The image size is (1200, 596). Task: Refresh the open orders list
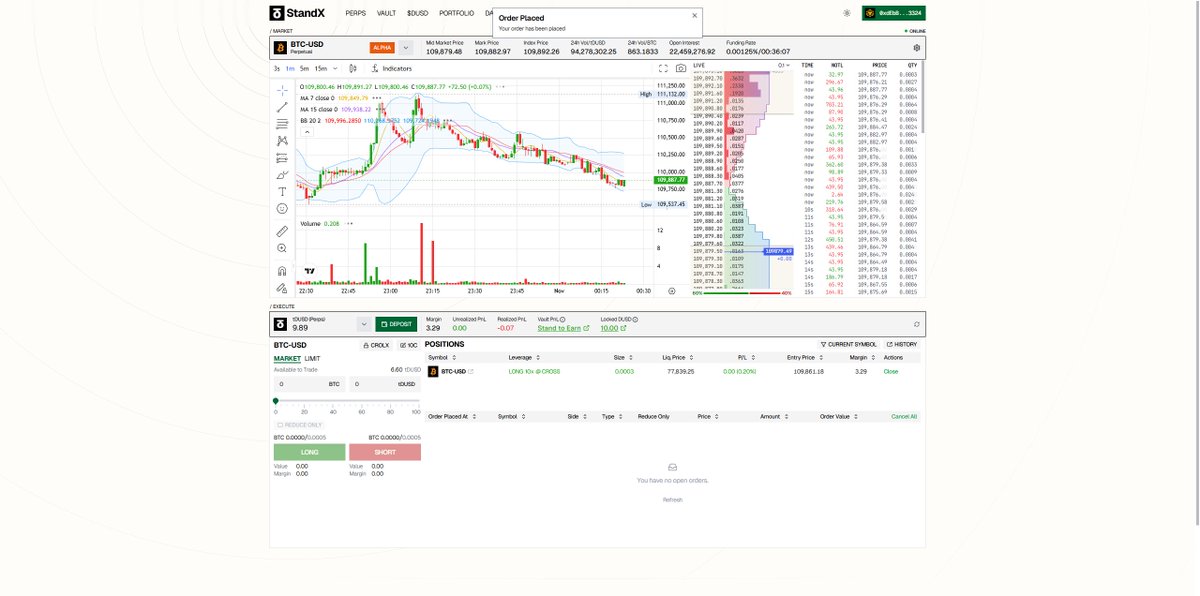tap(672, 499)
